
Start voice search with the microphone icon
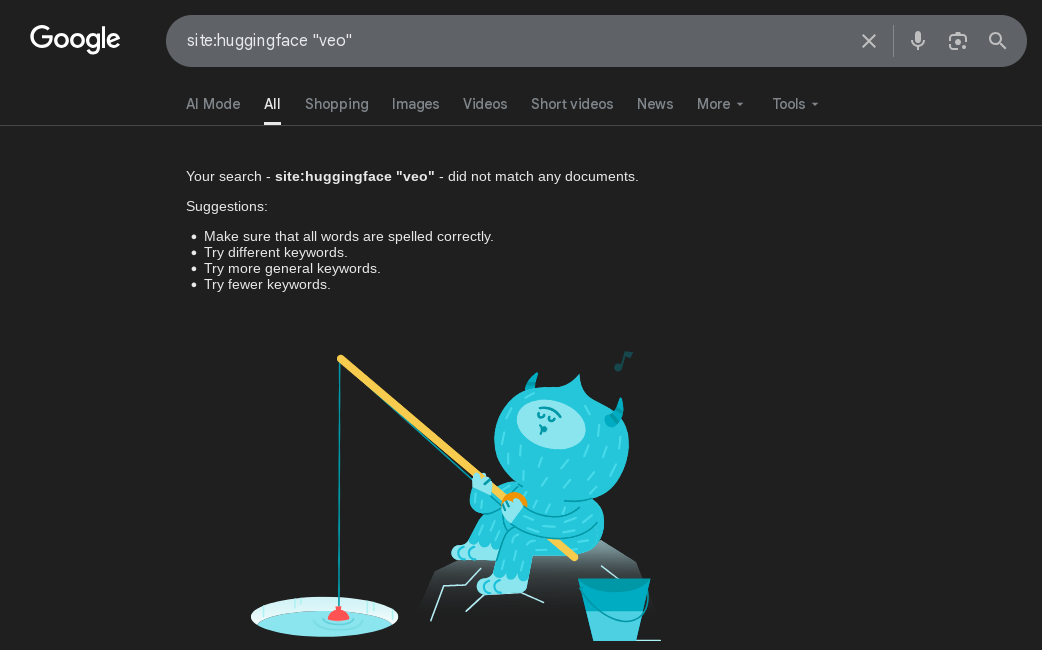tap(918, 41)
